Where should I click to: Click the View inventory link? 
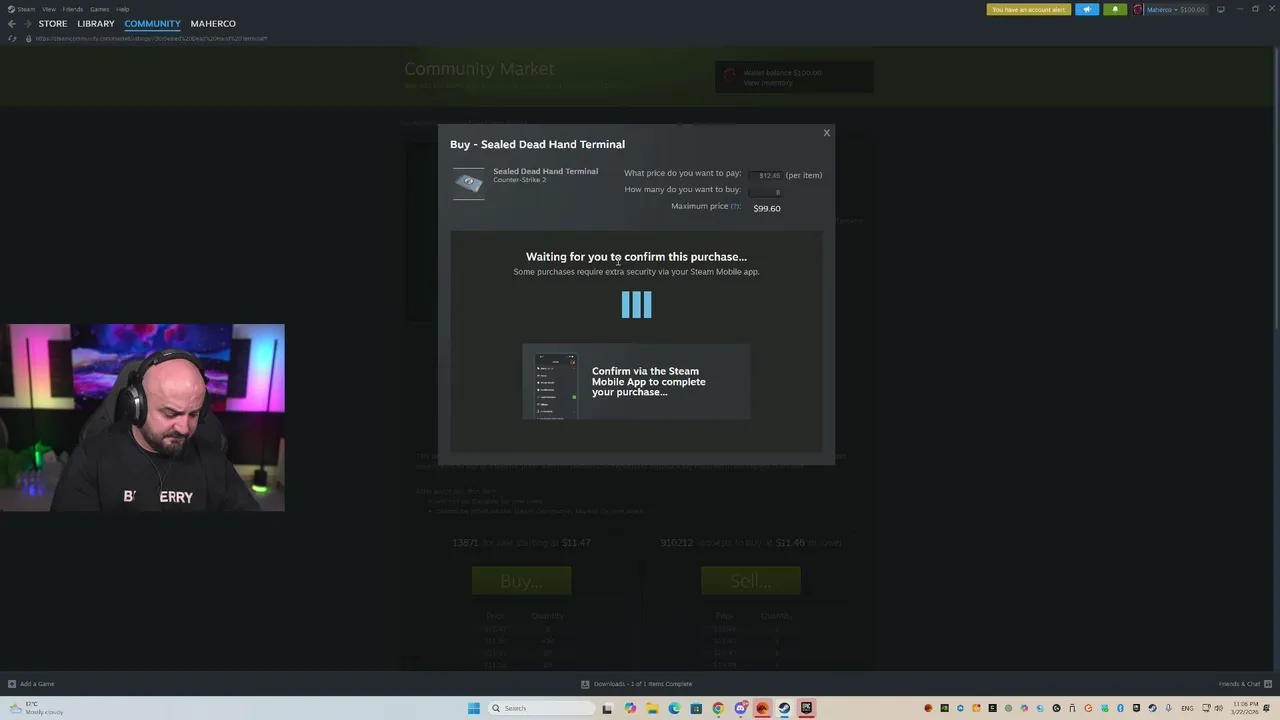point(768,83)
